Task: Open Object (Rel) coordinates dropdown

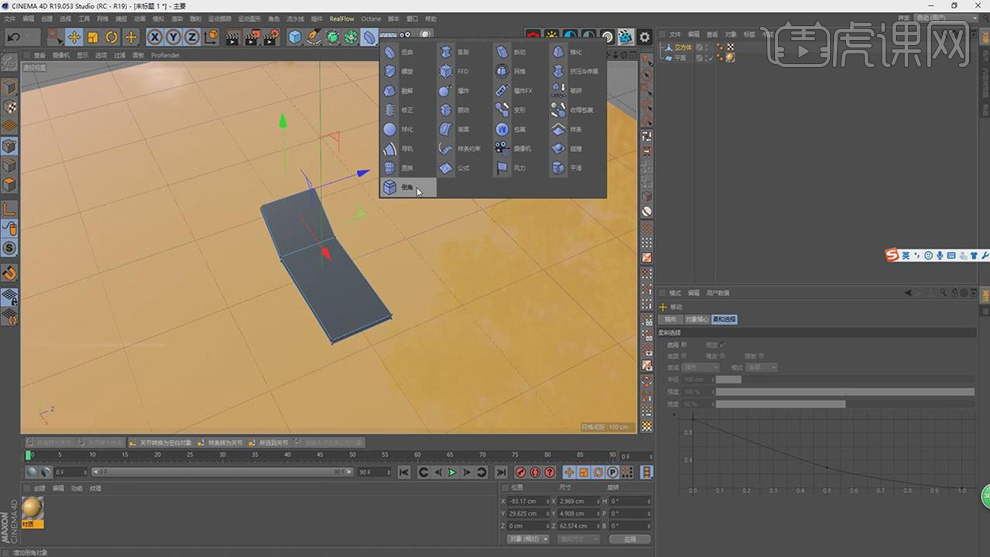Action: pyautogui.click(x=528, y=539)
